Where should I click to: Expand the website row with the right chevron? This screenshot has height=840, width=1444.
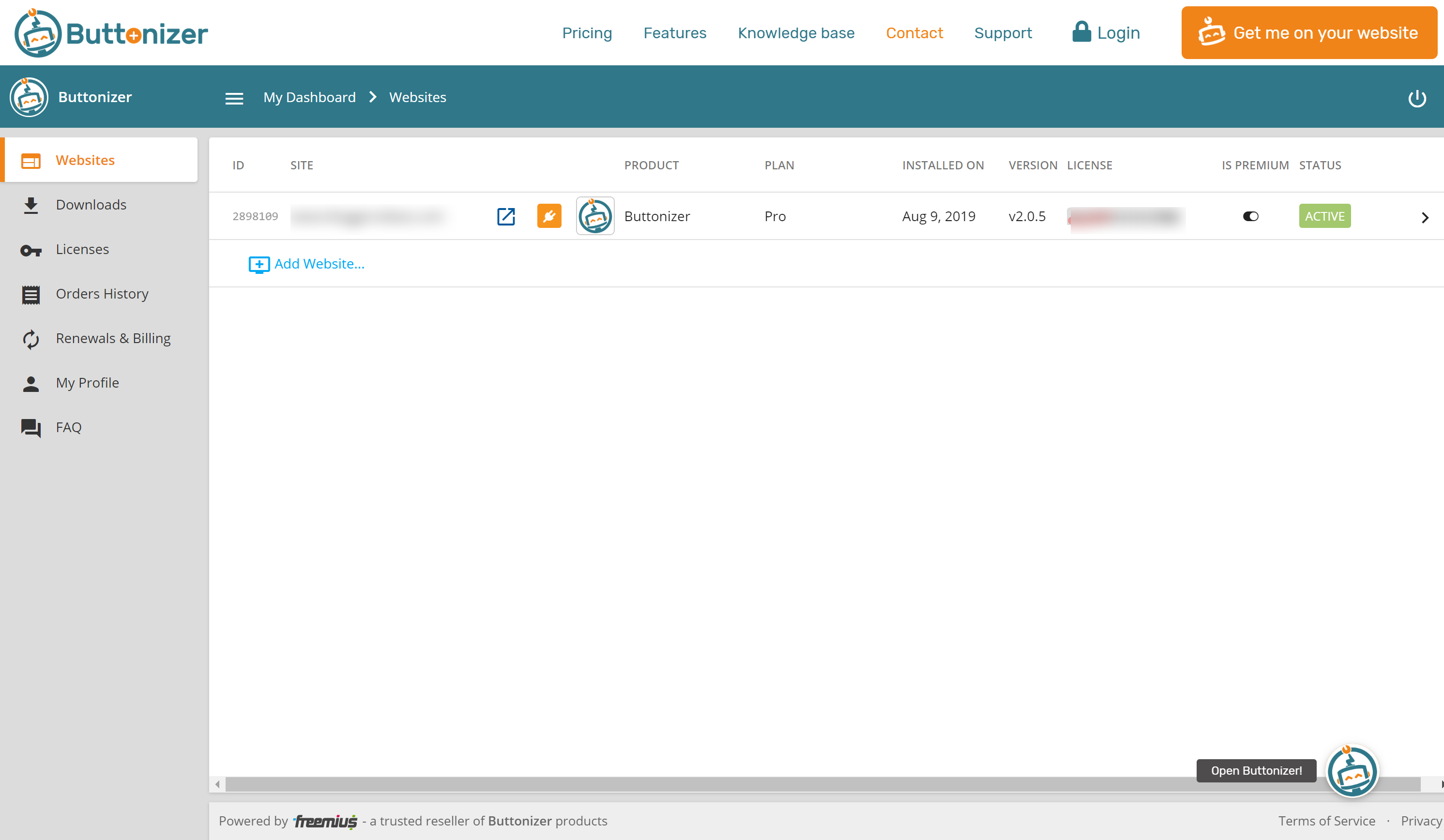click(x=1425, y=218)
